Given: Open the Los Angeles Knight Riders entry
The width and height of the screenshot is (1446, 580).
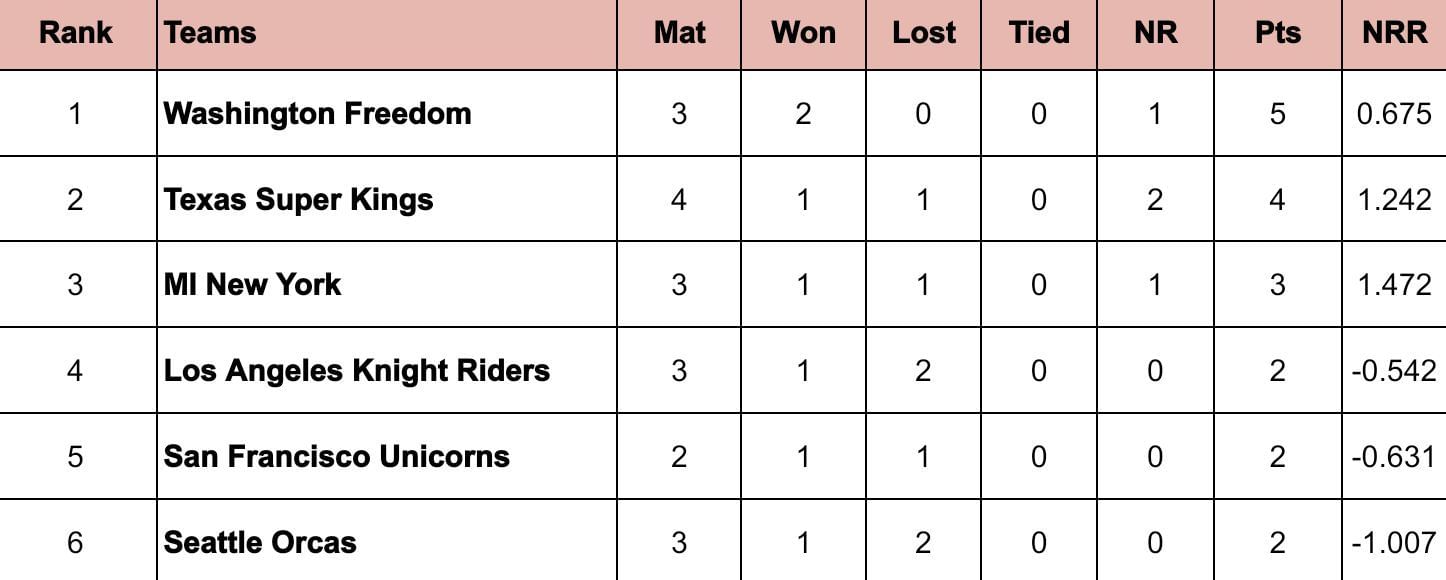Looking at the screenshot, I should coord(356,371).
